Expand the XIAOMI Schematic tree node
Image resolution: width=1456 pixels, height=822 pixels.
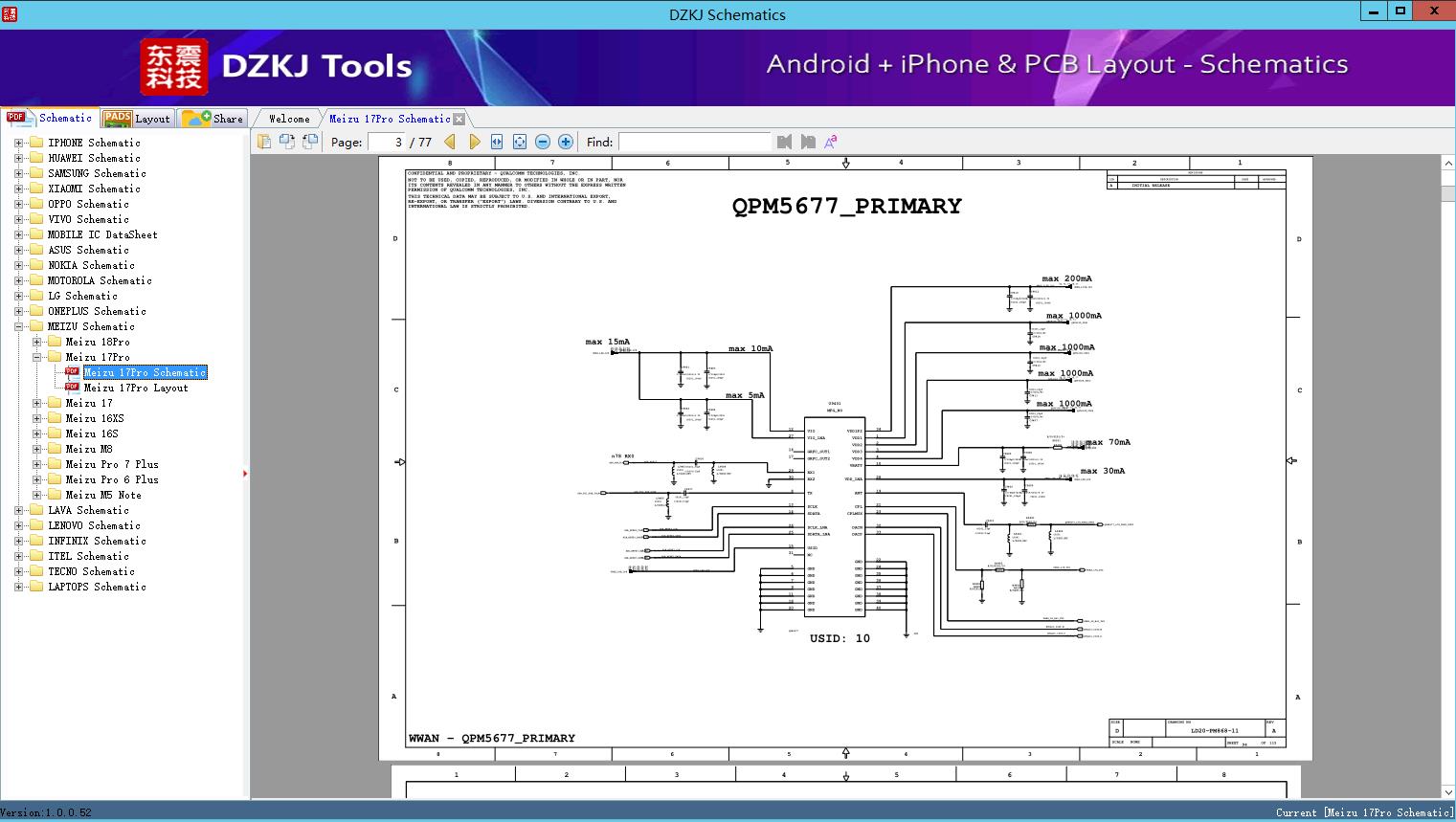(x=18, y=189)
